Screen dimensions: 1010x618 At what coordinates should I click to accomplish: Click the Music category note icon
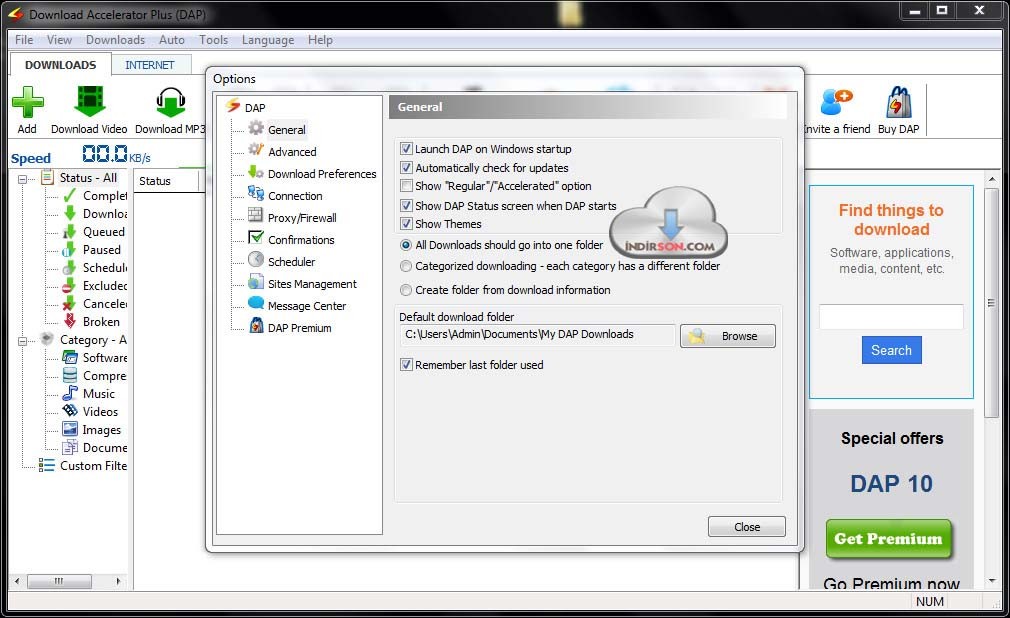pos(70,393)
